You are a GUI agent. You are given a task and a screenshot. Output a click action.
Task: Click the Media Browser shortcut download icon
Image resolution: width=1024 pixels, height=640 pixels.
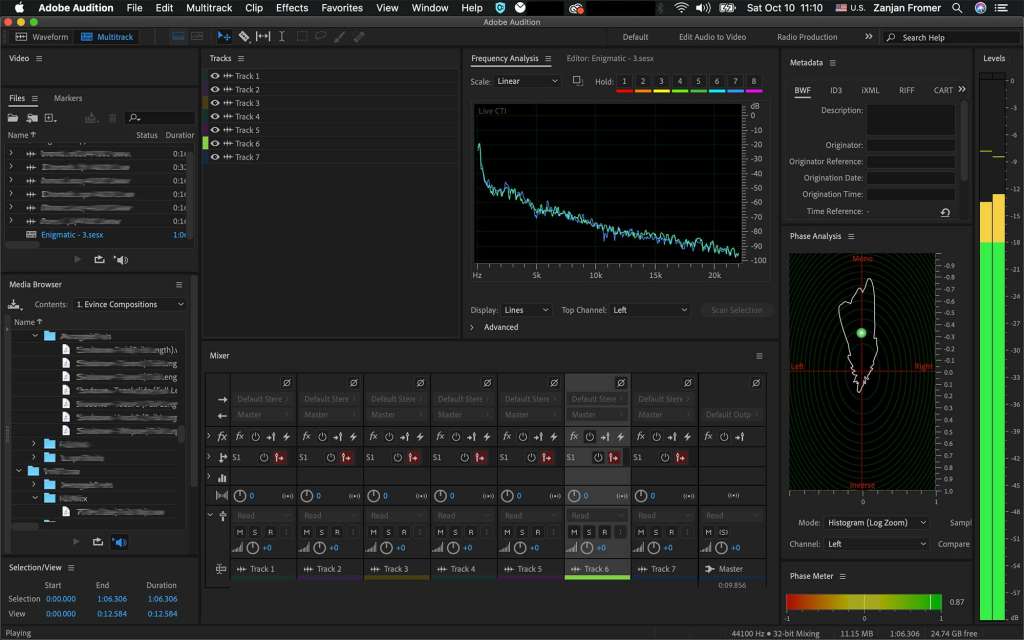pos(14,304)
